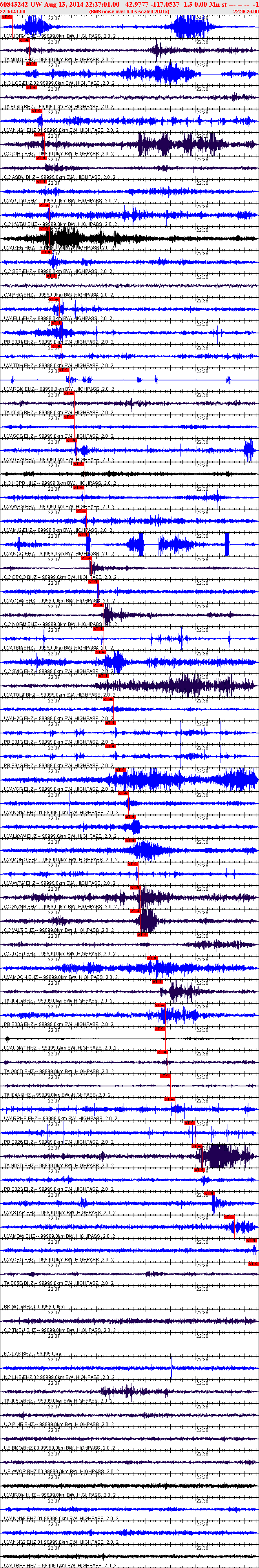Select the CC.TMBU BHZ station label
259x1568 pixels.
coord(60,1331)
